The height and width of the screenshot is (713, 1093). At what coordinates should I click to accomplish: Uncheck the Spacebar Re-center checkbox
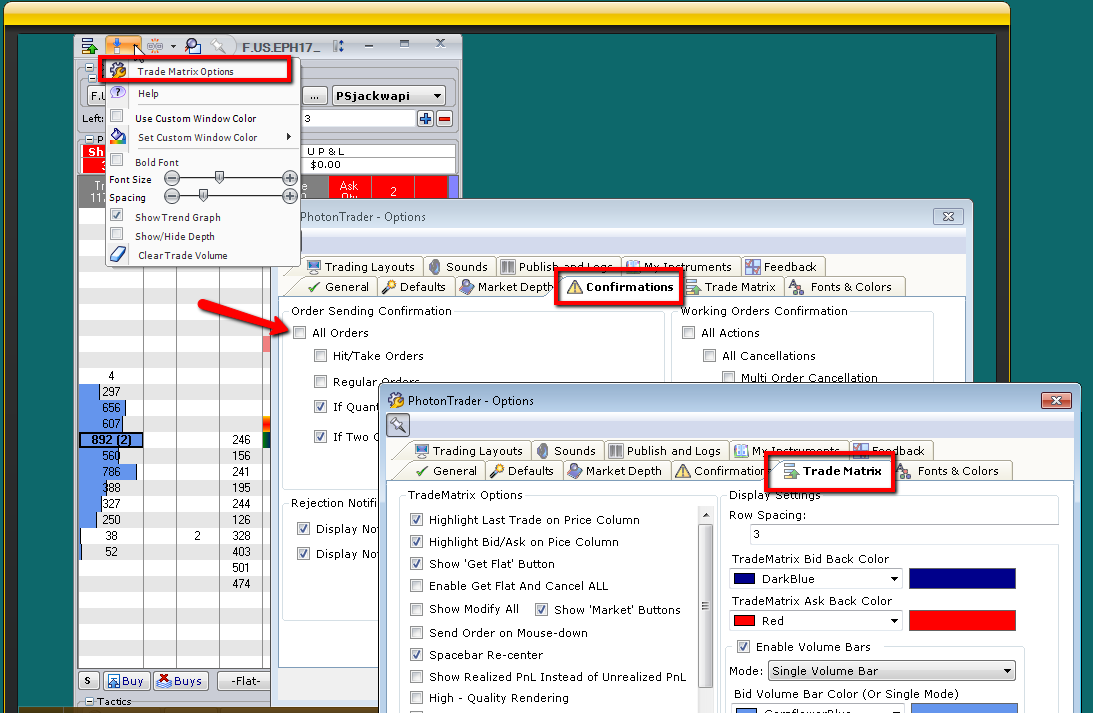coord(416,654)
